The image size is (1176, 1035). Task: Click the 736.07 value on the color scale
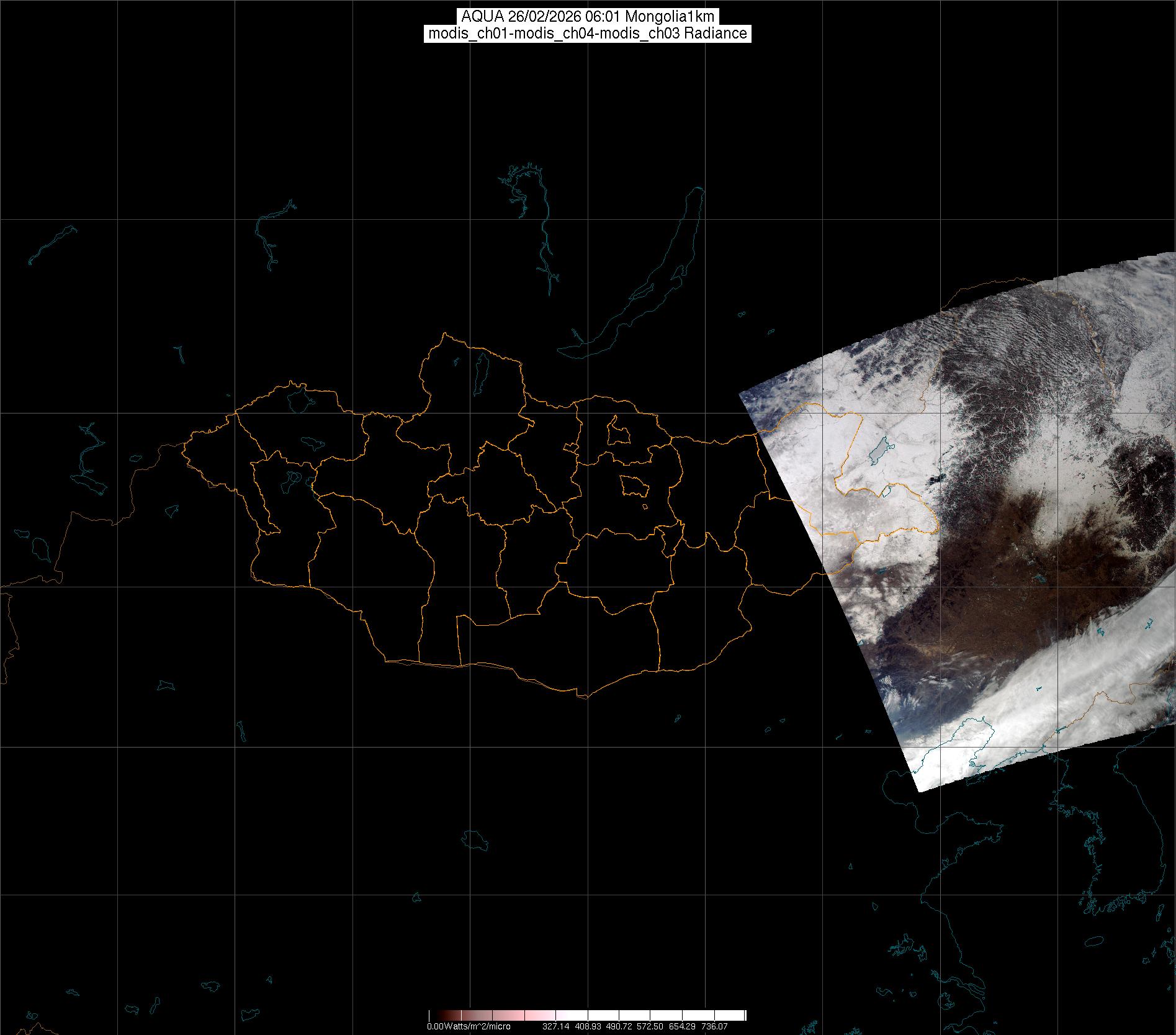714,1027
